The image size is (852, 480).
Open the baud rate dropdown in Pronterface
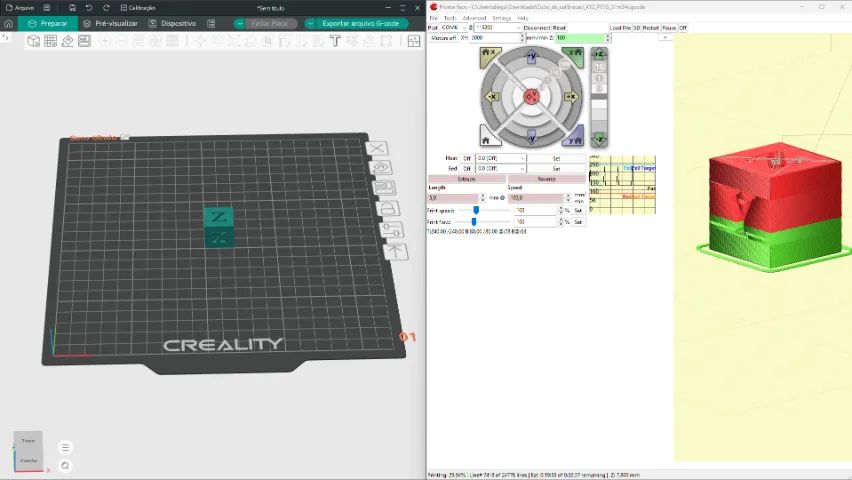(x=498, y=27)
